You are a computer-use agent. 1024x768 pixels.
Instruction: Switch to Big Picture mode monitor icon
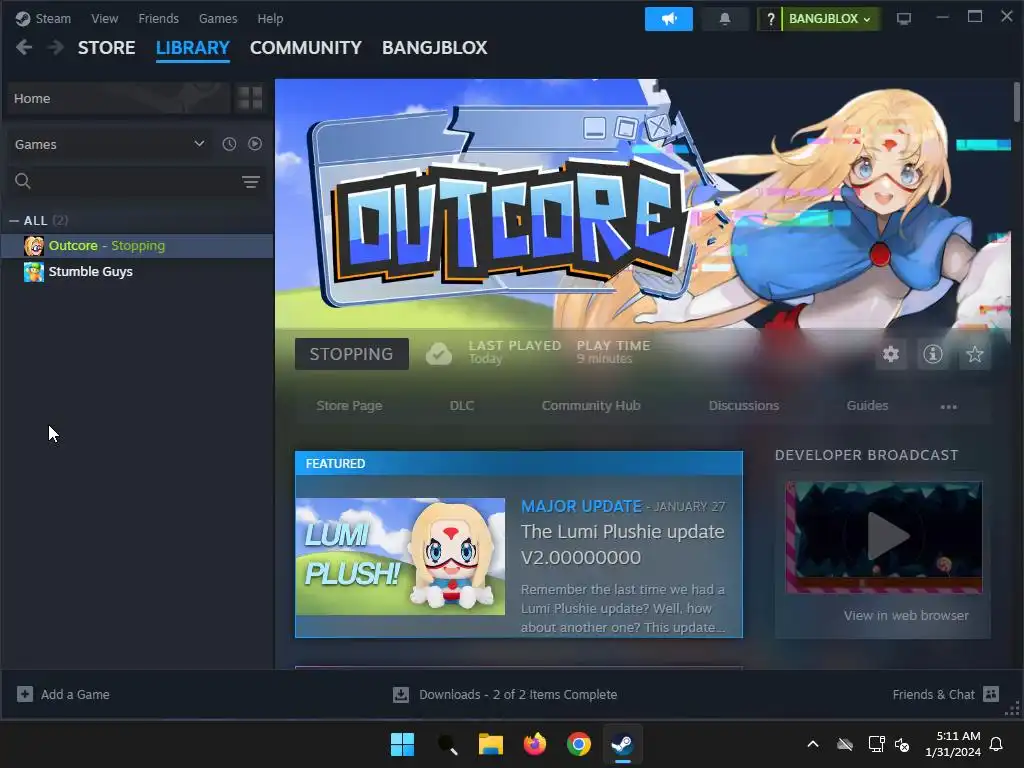pyautogui.click(x=904, y=19)
